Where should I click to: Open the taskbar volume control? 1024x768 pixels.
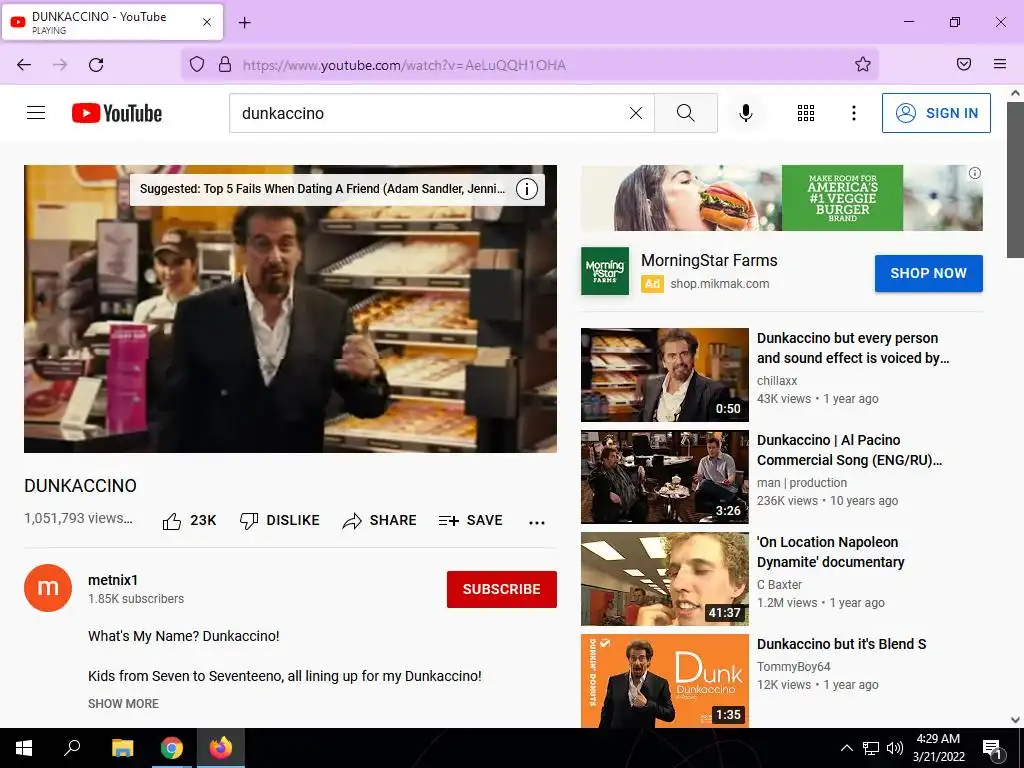pos(895,748)
